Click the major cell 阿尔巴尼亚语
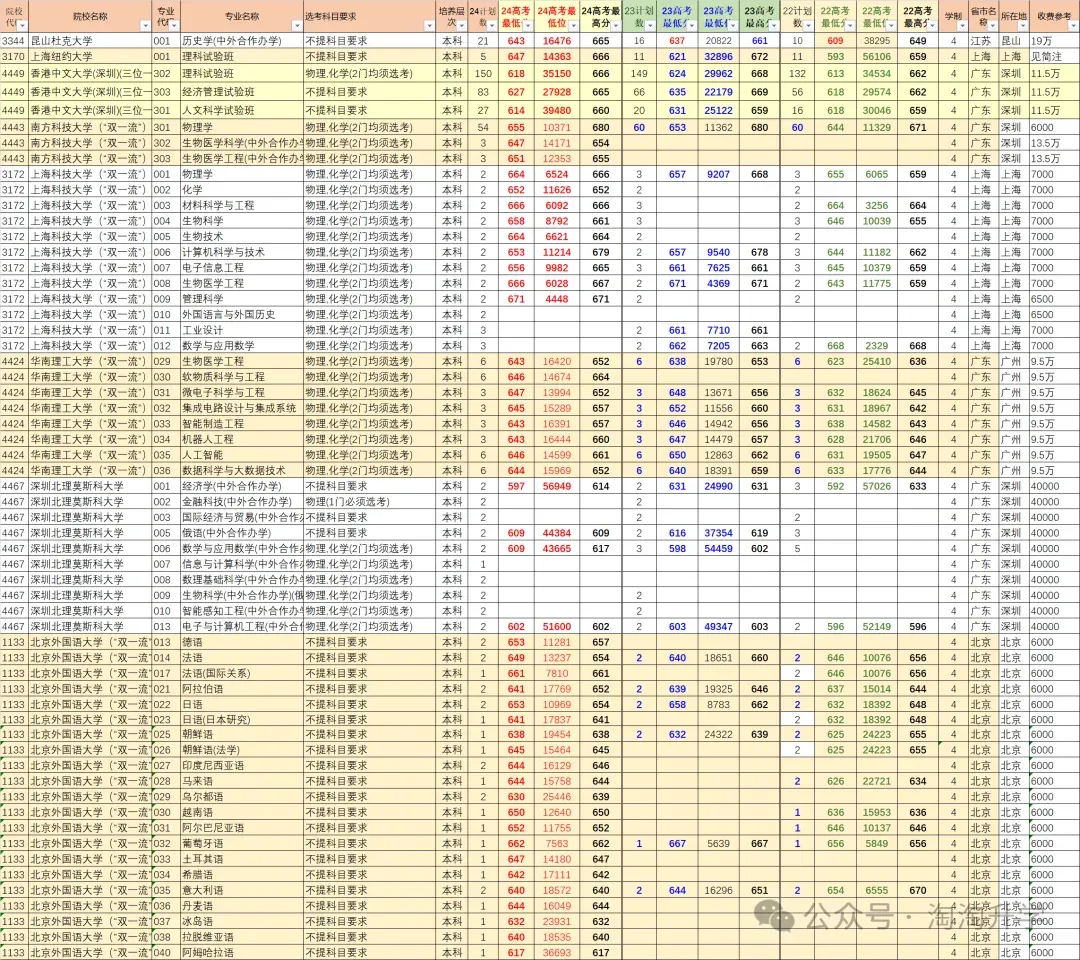1080x960 pixels. 242,828
